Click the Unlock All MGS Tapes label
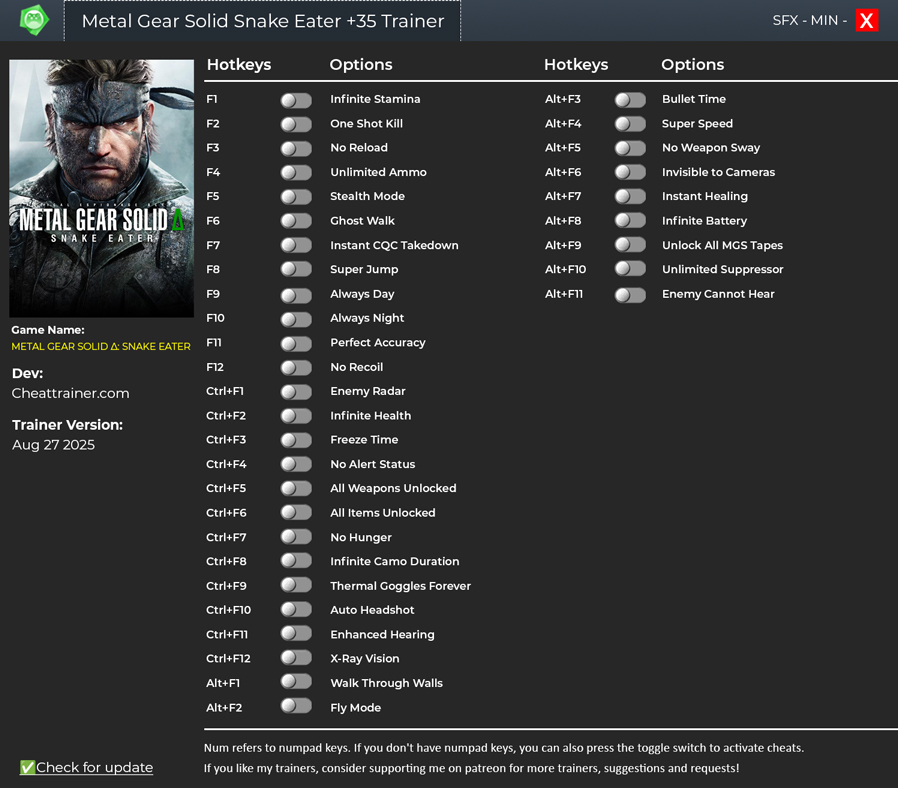898x788 pixels. [722, 245]
